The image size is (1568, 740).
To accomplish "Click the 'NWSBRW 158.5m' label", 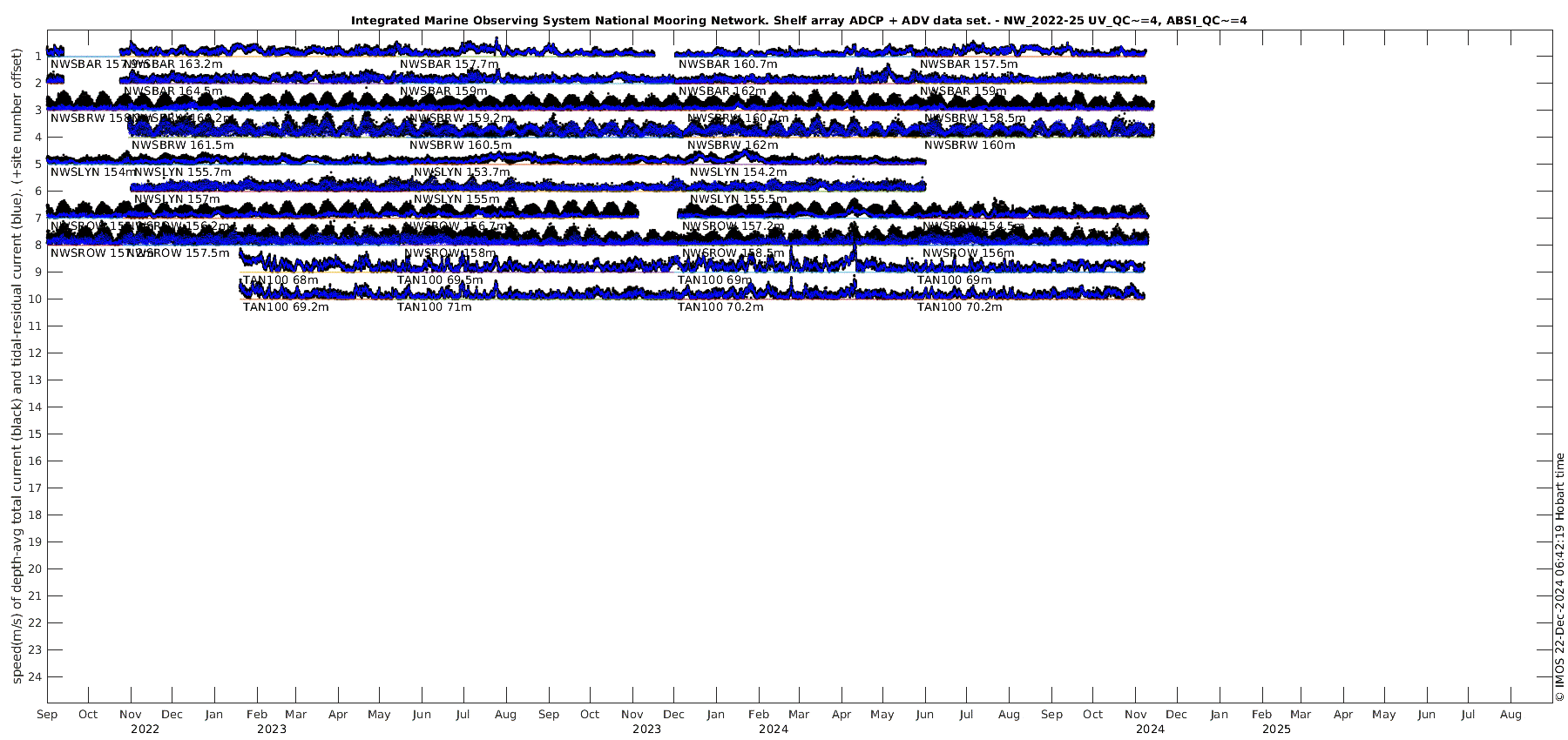I will pyautogui.click(x=975, y=118).
